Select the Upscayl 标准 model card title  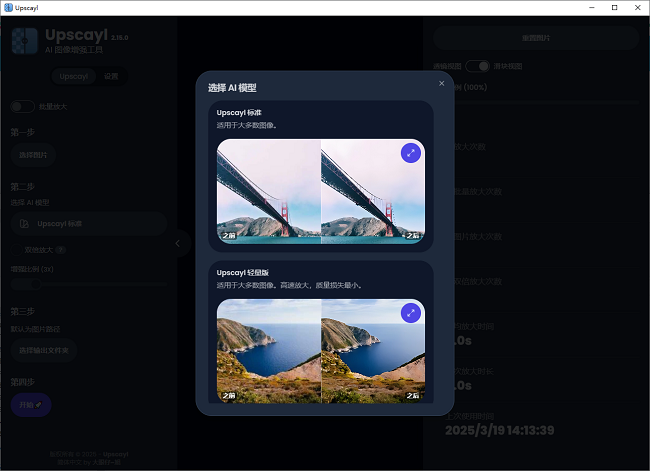(x=239, y=113)
